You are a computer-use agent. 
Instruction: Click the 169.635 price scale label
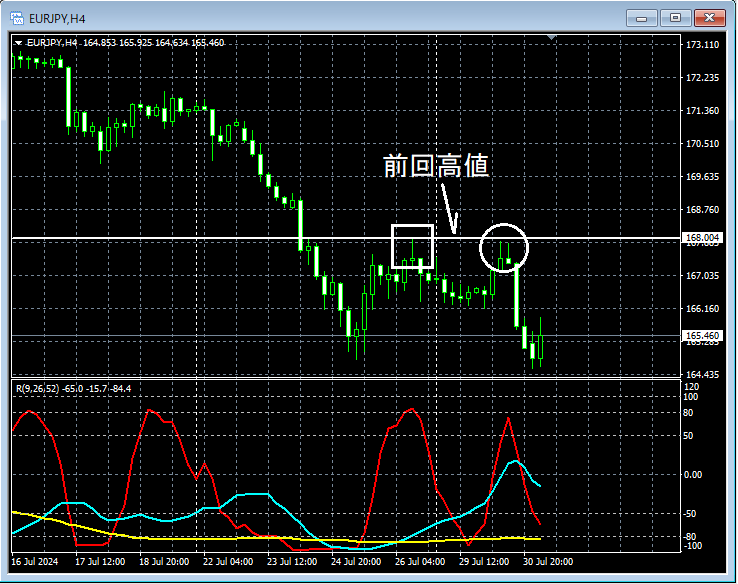[x=702, y=176]
